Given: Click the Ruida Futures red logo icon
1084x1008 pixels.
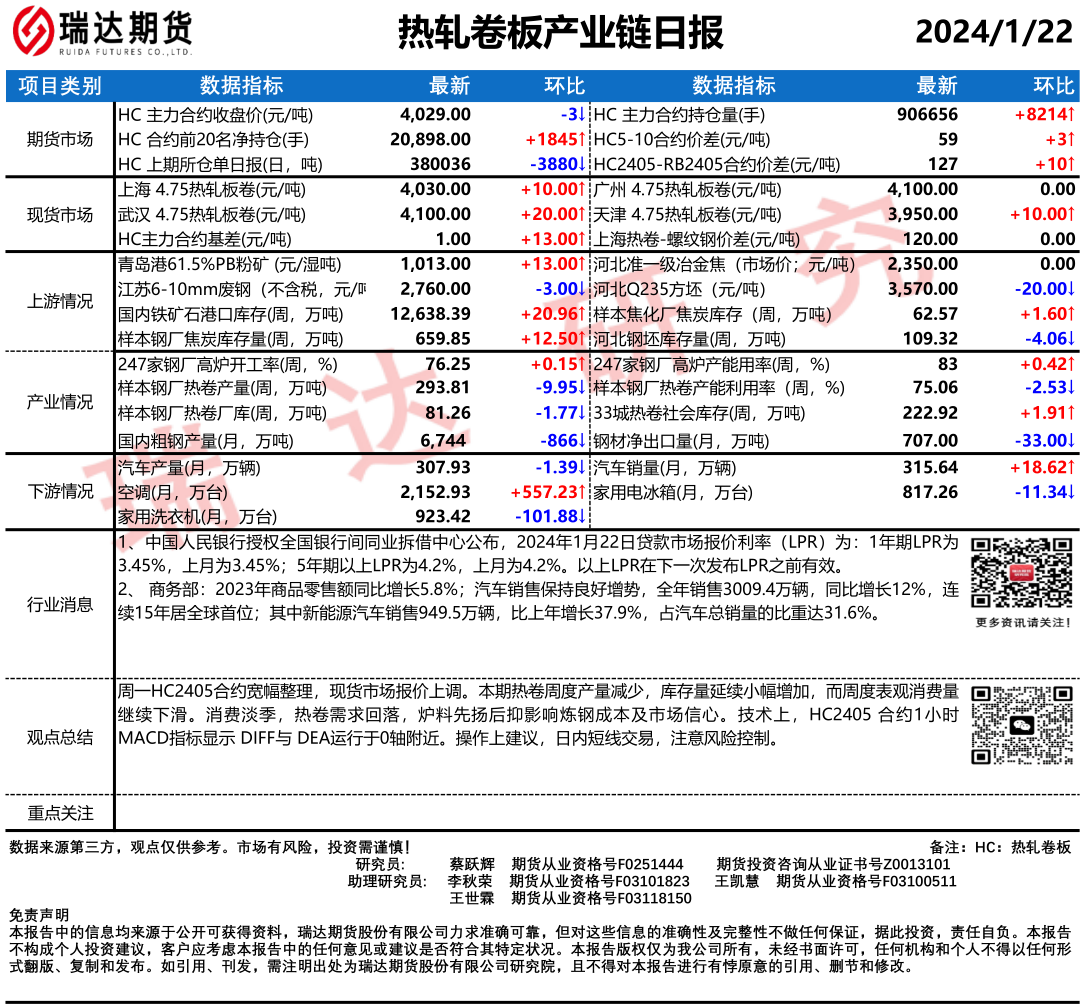Looking at the screenshot, I should 35,34.
